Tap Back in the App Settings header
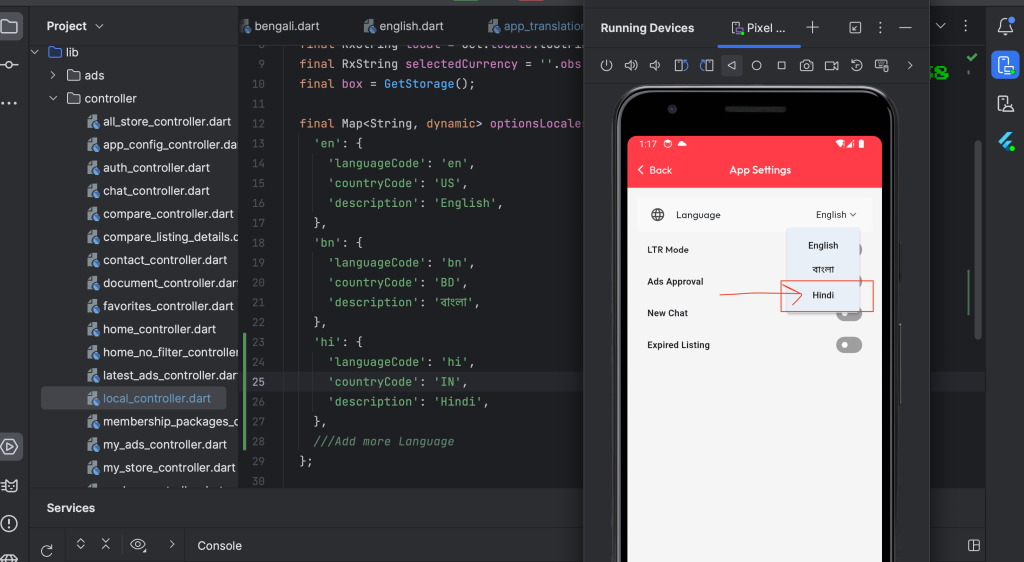The height and width of the screenshot is (562, 1024). (654, 170)
